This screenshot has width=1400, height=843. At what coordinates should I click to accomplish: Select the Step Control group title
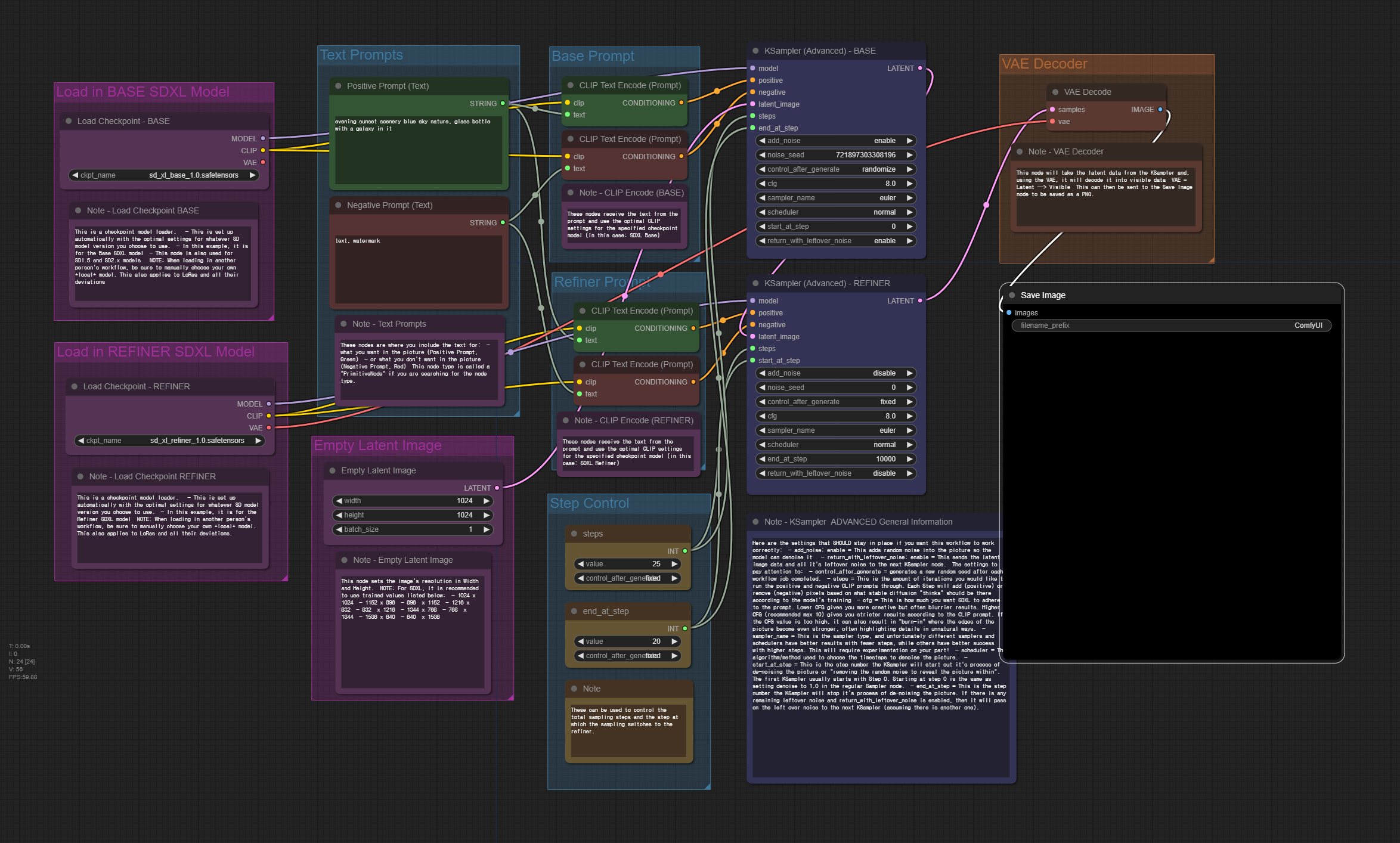coord(589,503)
